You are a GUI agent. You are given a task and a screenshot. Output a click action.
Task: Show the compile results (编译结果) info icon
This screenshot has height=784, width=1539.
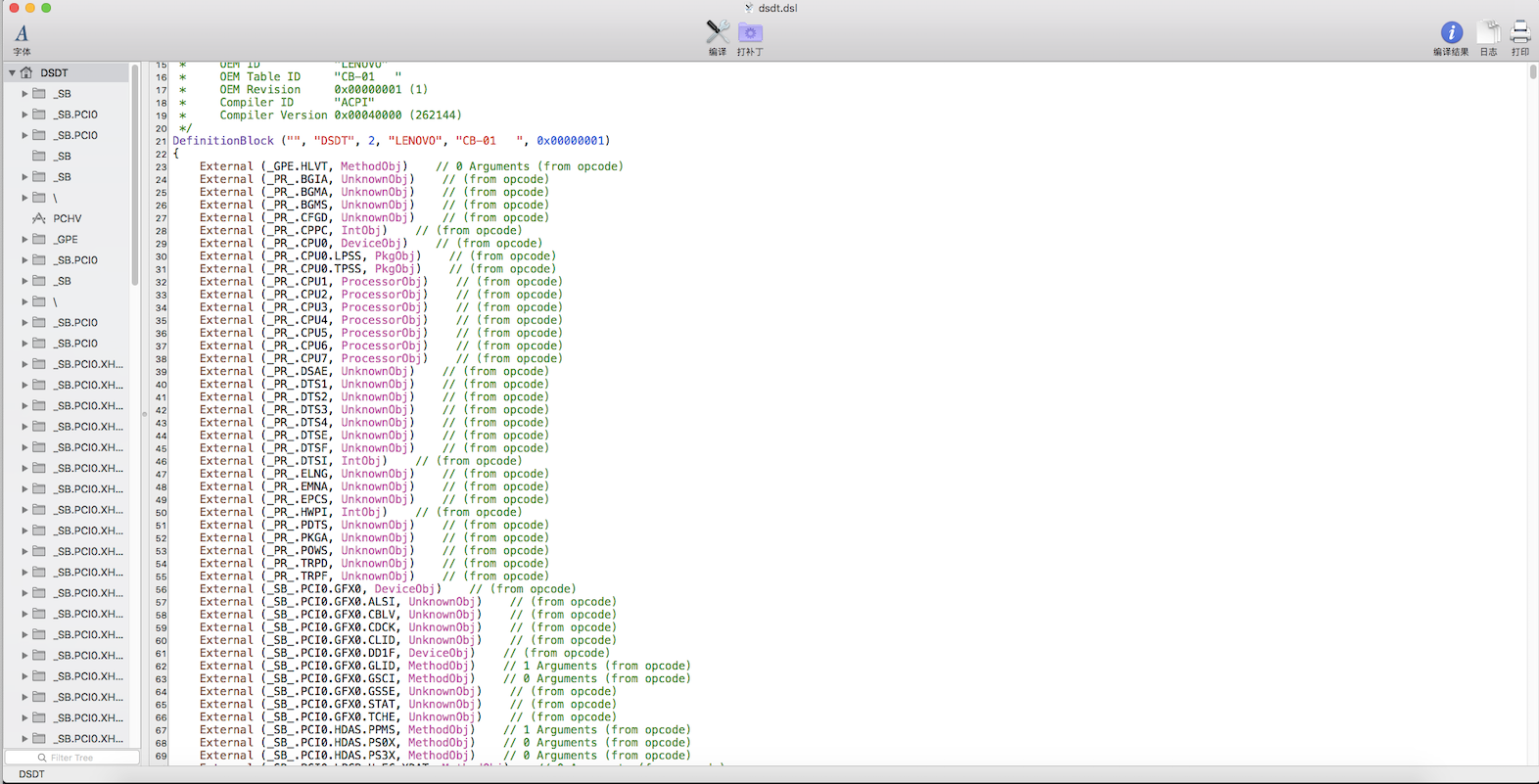(x=1451, y=32)
